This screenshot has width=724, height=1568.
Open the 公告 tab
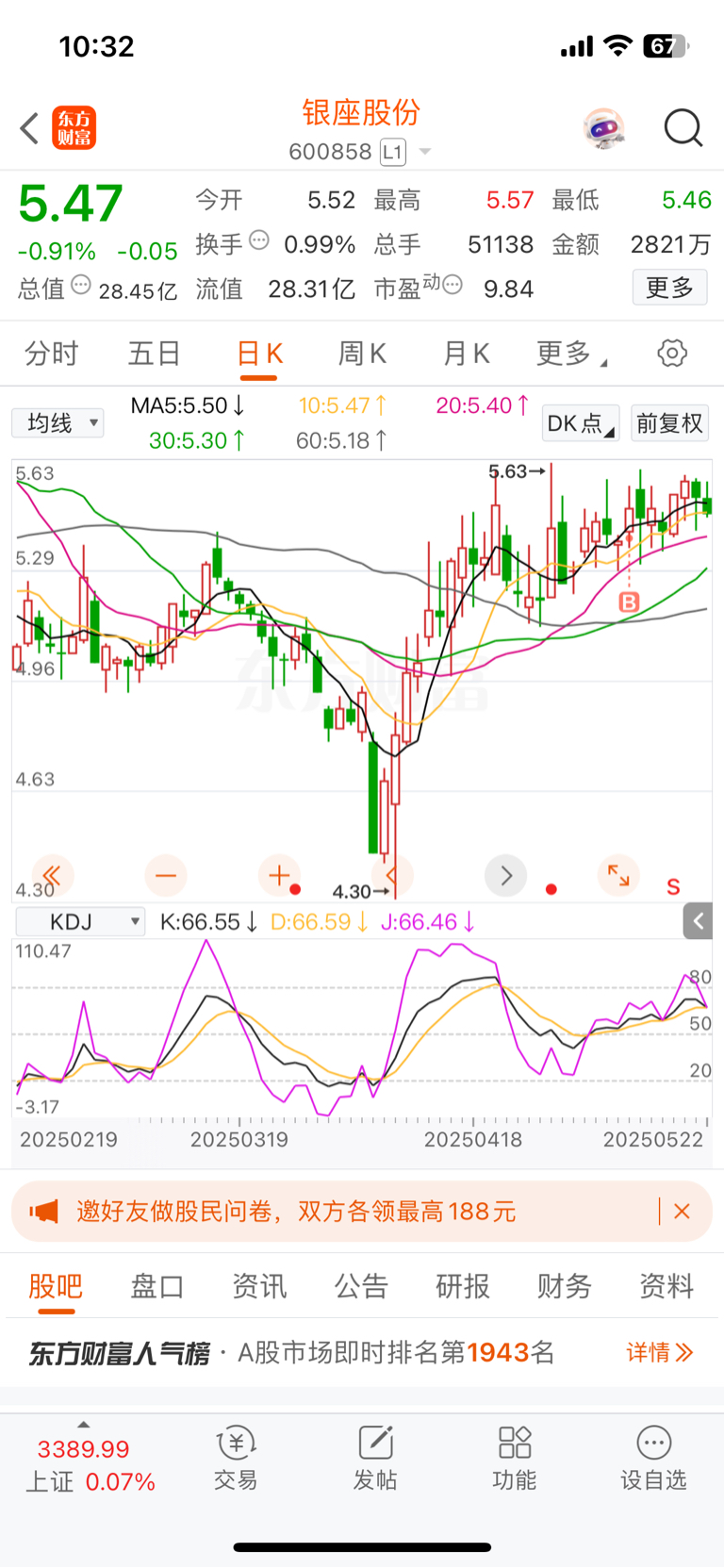coord(361,1286)
